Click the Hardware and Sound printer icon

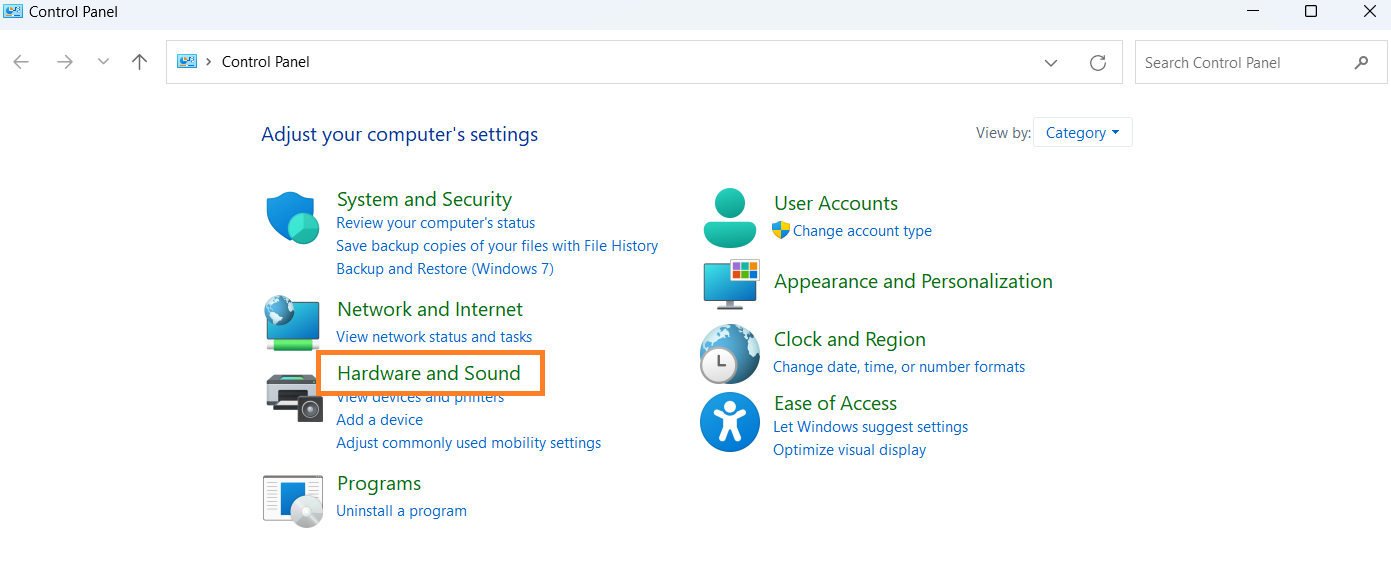pyautogui.click(x=294, y=396)
